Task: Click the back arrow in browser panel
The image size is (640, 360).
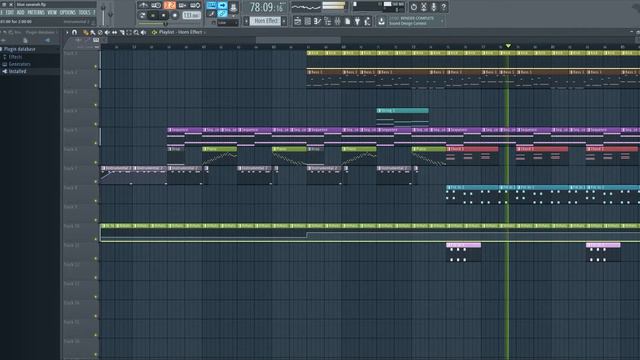Action: click(x=3, y=40)
